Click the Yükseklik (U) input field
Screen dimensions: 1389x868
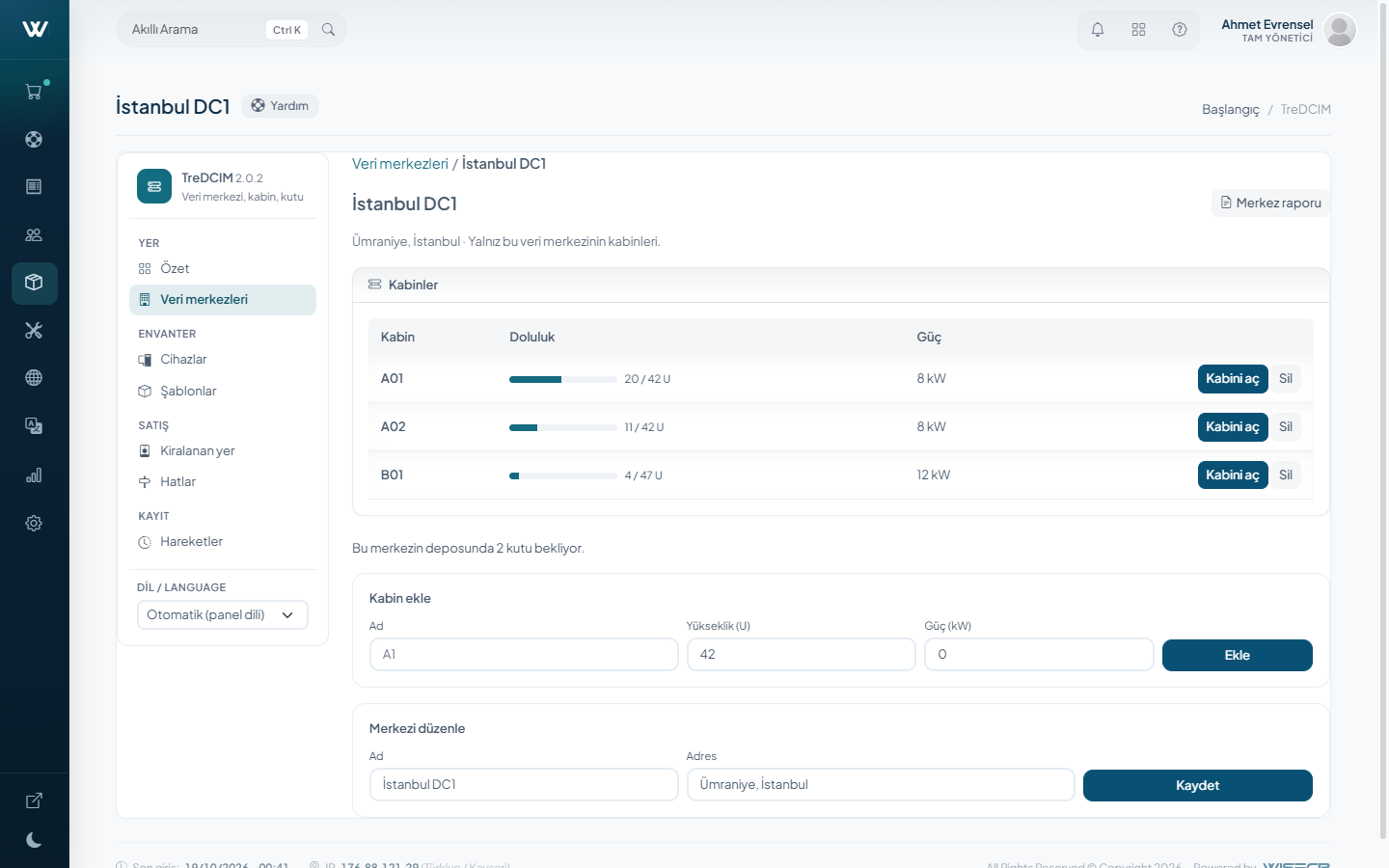[x=802, y=655]
